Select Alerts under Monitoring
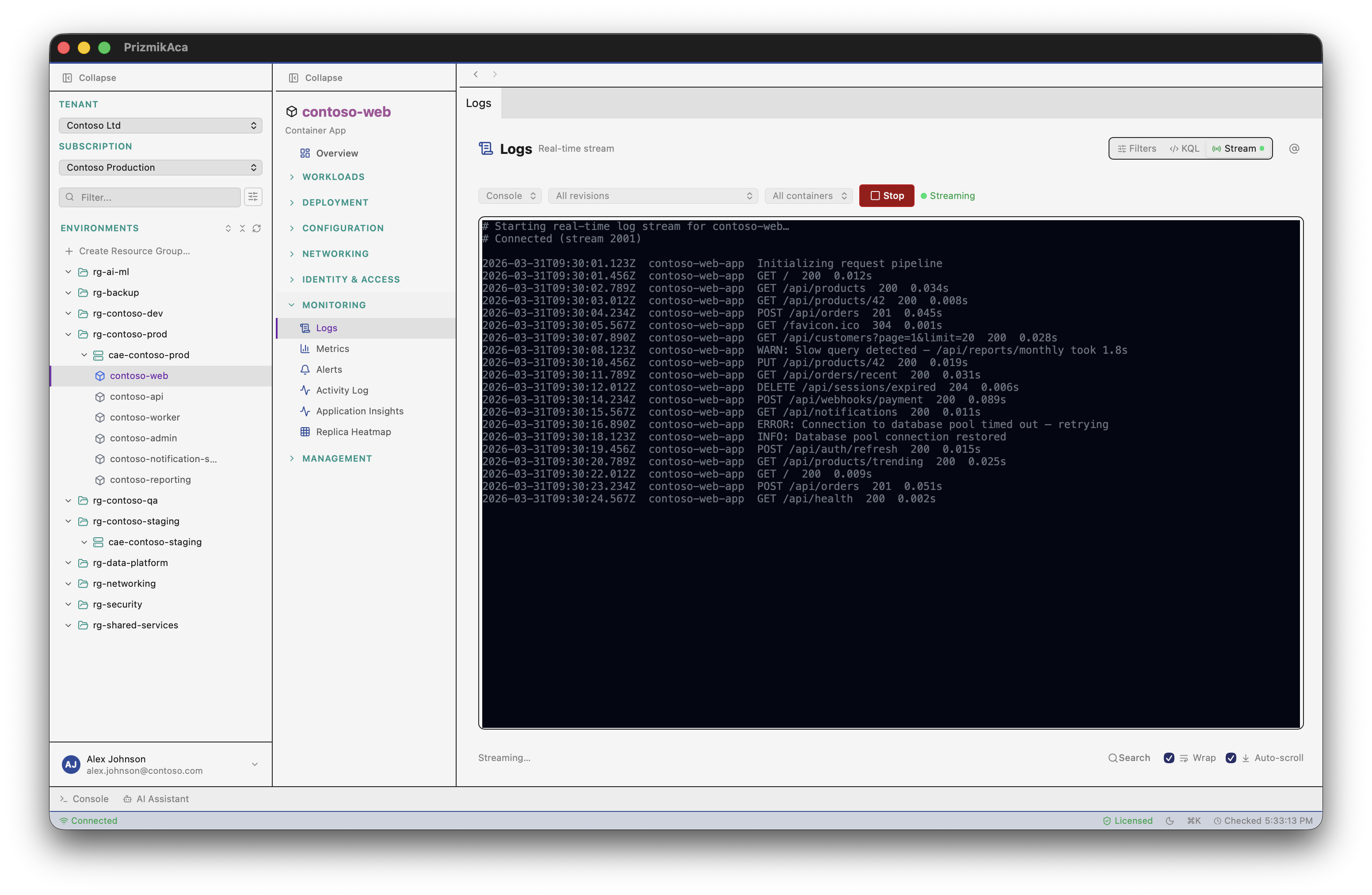Viewport: 1372px width, 895px height. tap(328, 369)
